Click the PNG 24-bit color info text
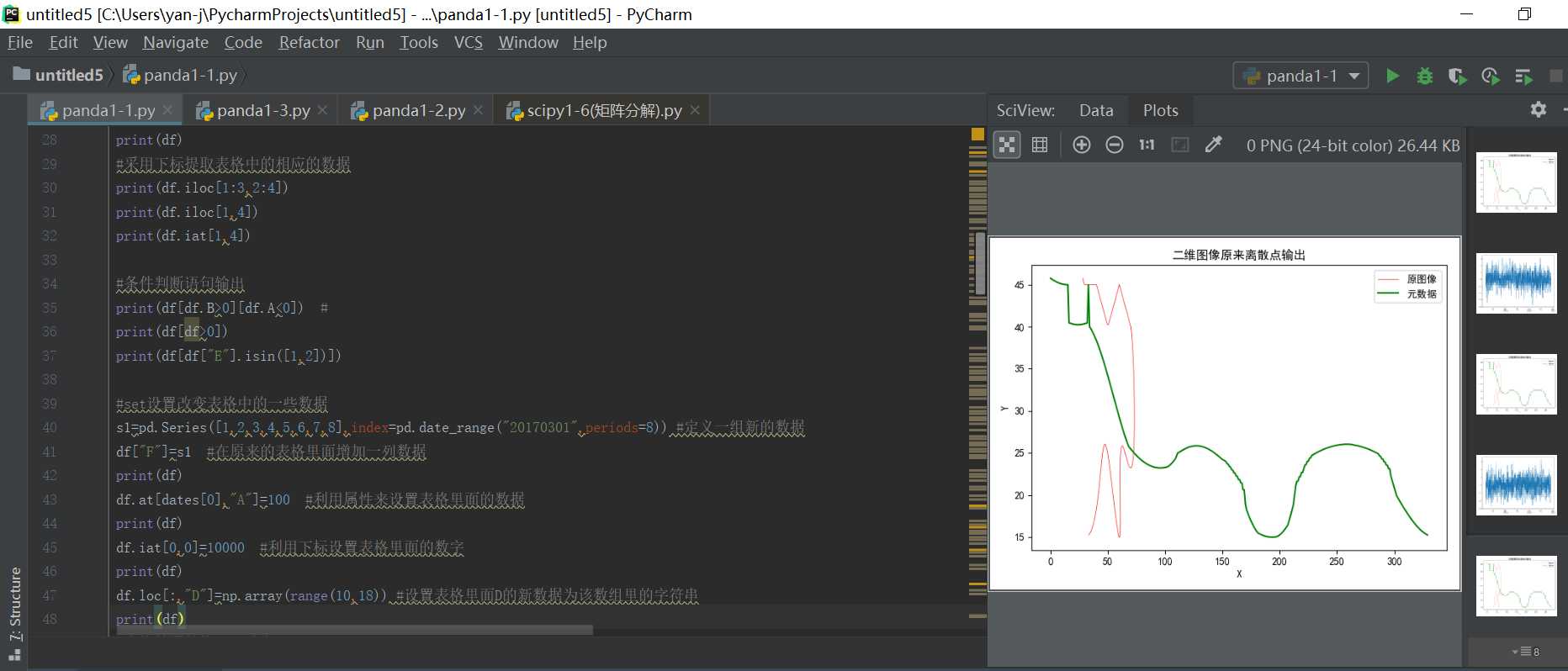 tap(1353, 145)
